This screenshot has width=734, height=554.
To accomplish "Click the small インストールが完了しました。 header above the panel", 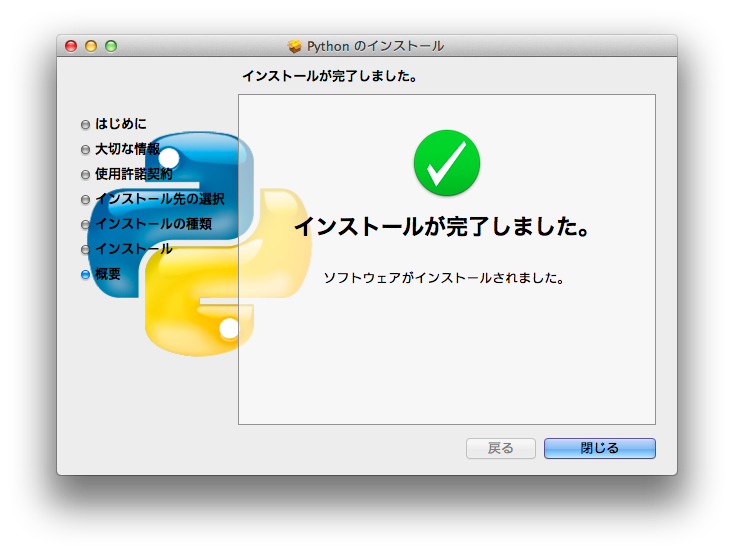I will tap(330, 76).
